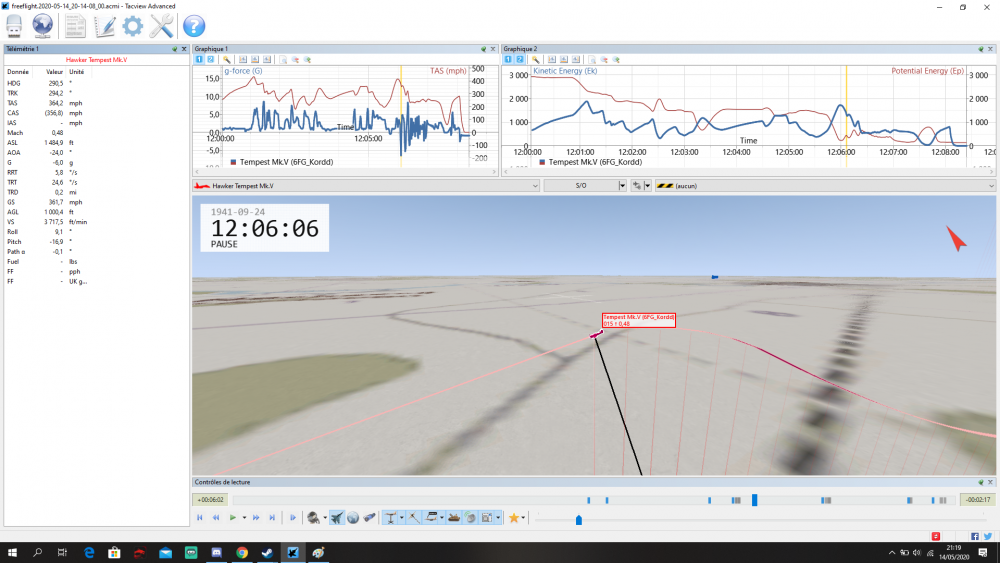This screenshot has height=563, width=1000.
Task: Toggle the aircraft display button in playback toolbar
Action: click(338, 518)
